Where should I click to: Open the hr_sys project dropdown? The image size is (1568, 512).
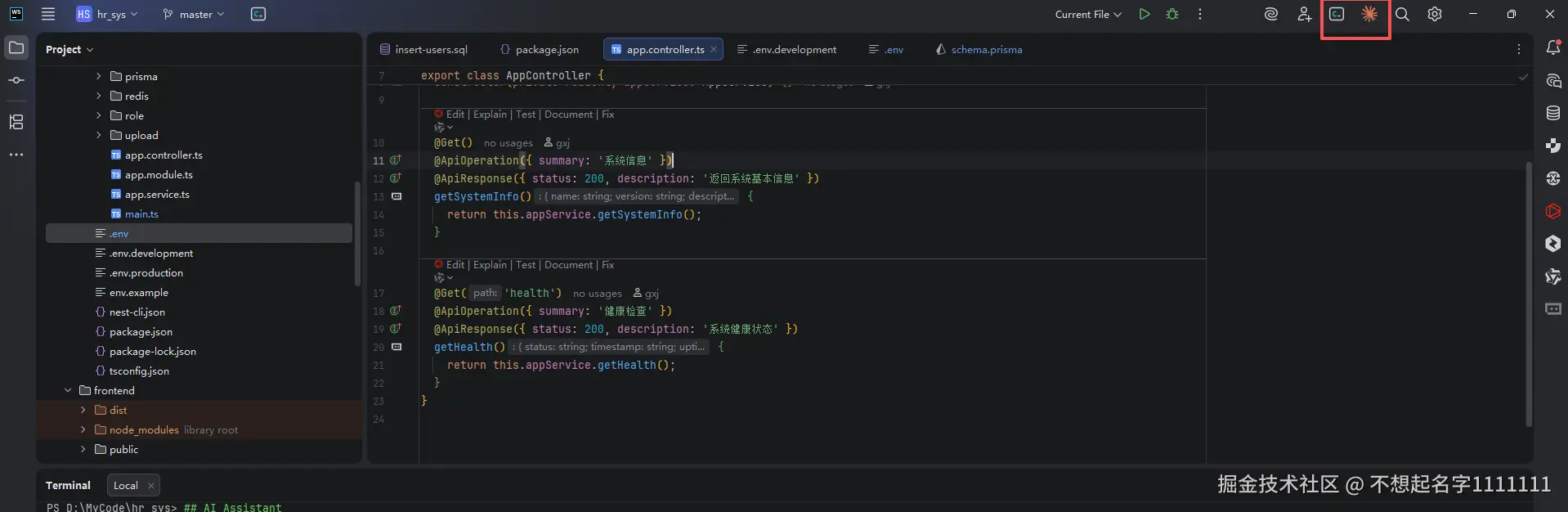click(x=107, y=14)
